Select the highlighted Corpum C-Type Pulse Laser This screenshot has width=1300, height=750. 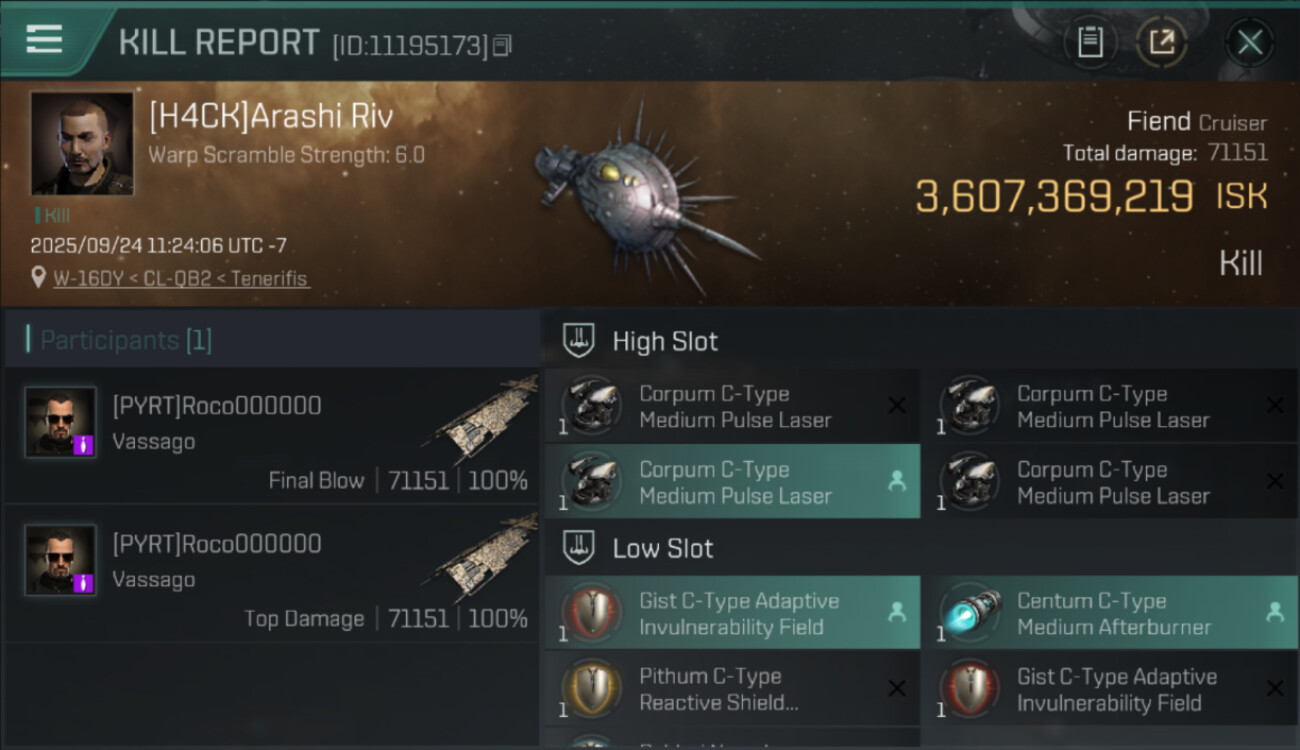733,482
